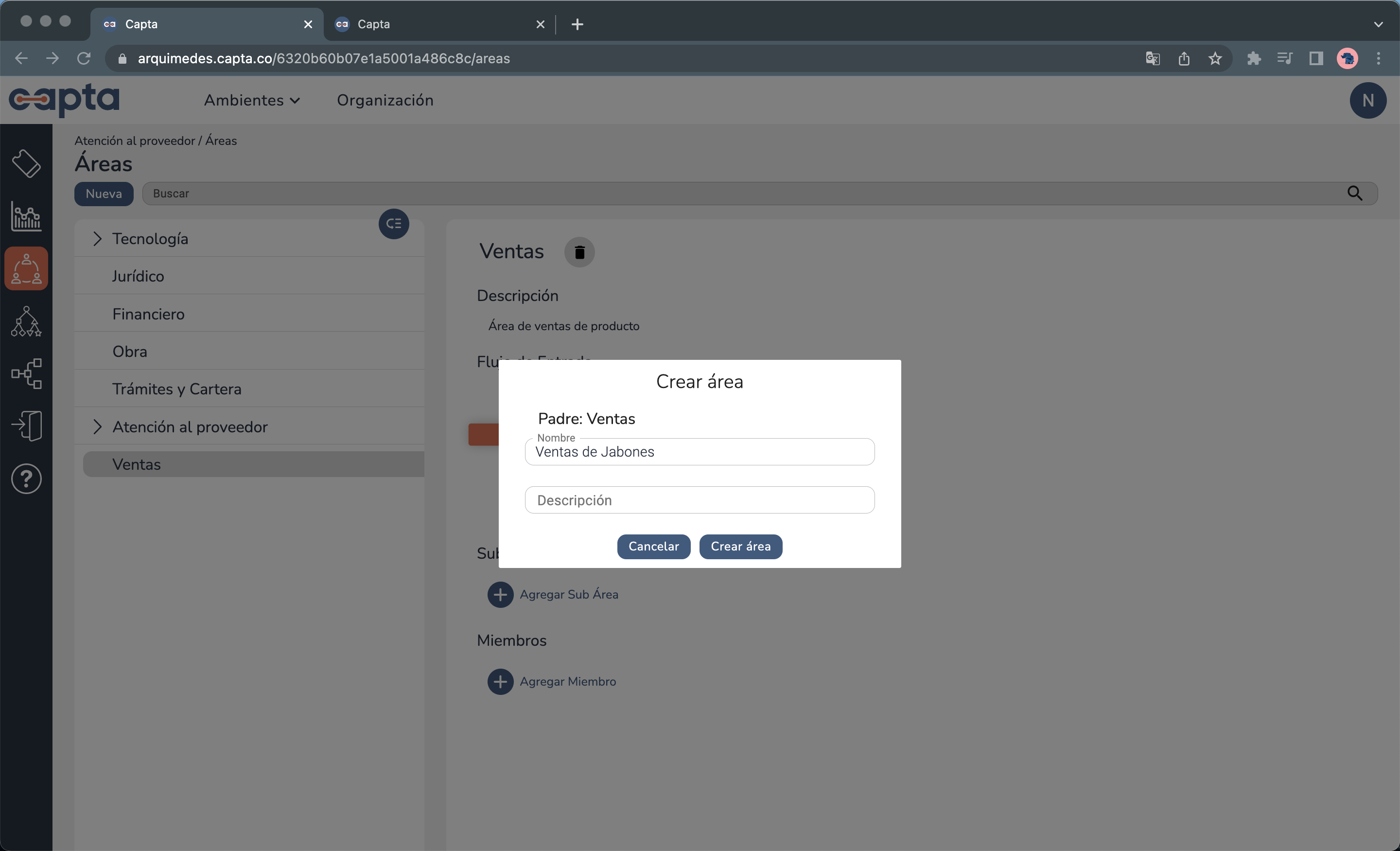The height and width of the screenshot is (851, 1400).
Task: Click the tag icon in left sidebar
Action: click(26, 164)
